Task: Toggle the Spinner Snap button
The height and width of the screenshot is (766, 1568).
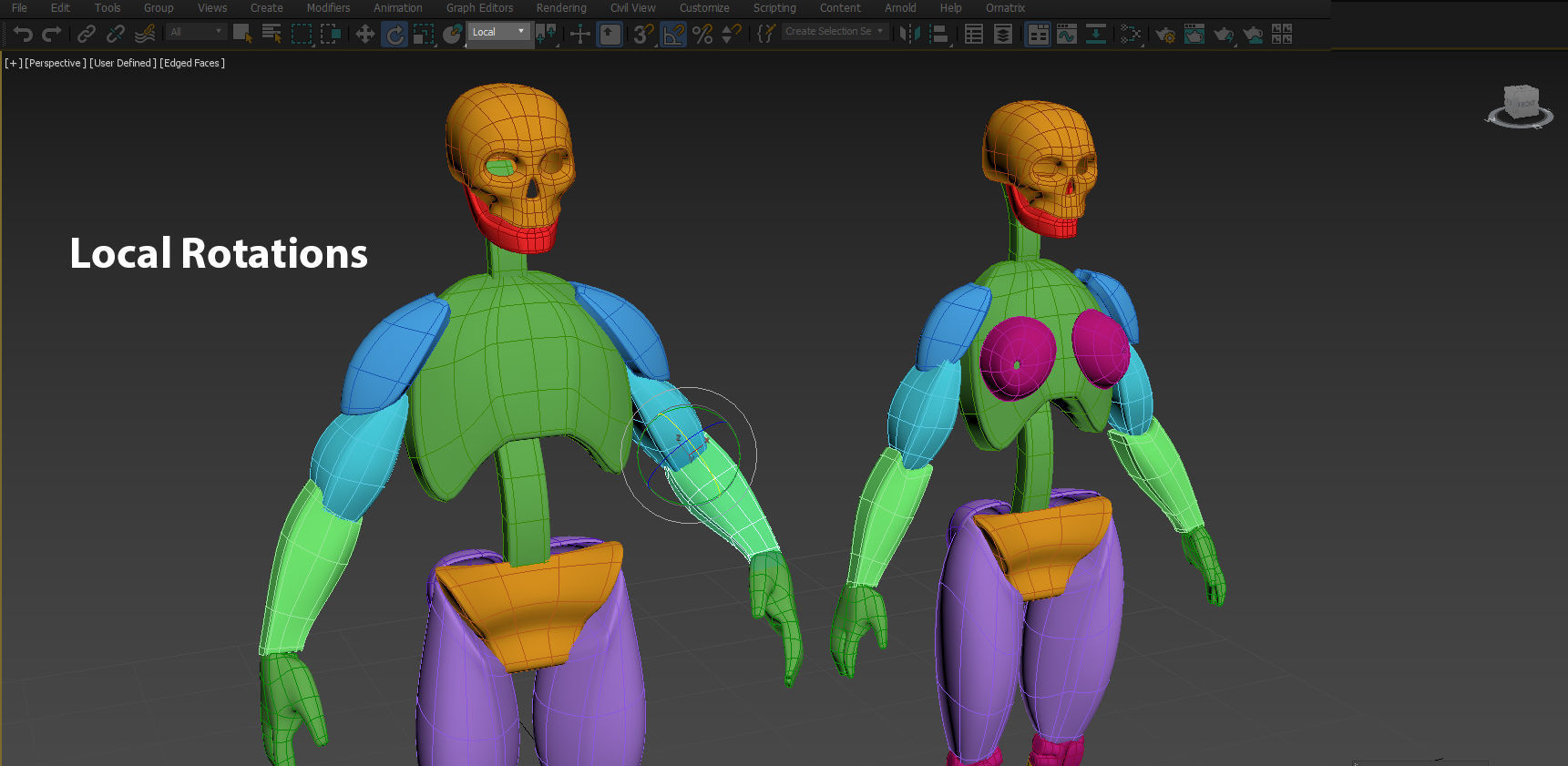Action: [732, 34]
